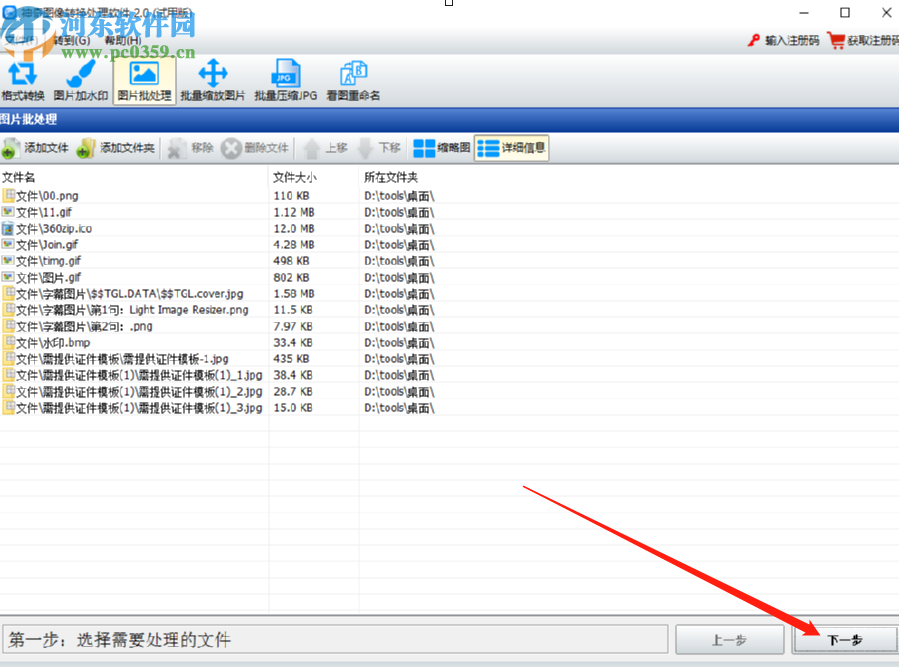Image resolution: width=899 pixels, height=667 pixels.
Task: Click the 上移 move up button
Action: 326,148
